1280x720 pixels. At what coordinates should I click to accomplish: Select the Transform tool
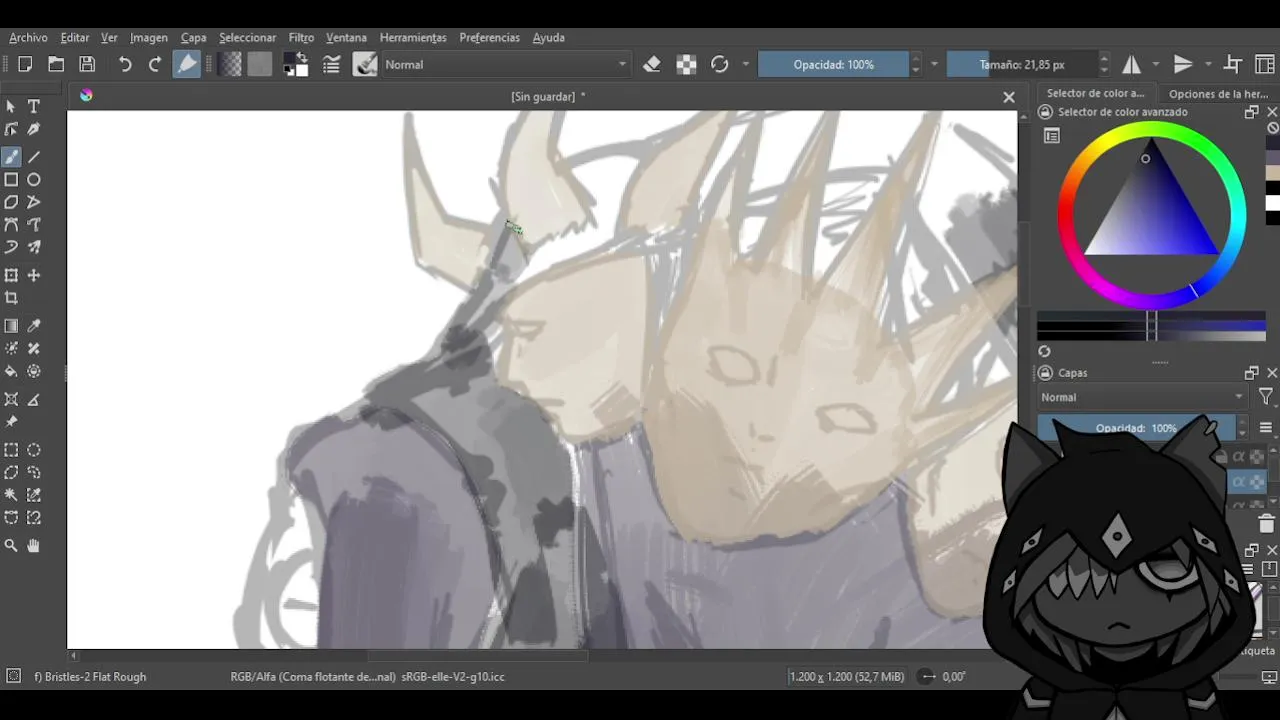point(11,275)
